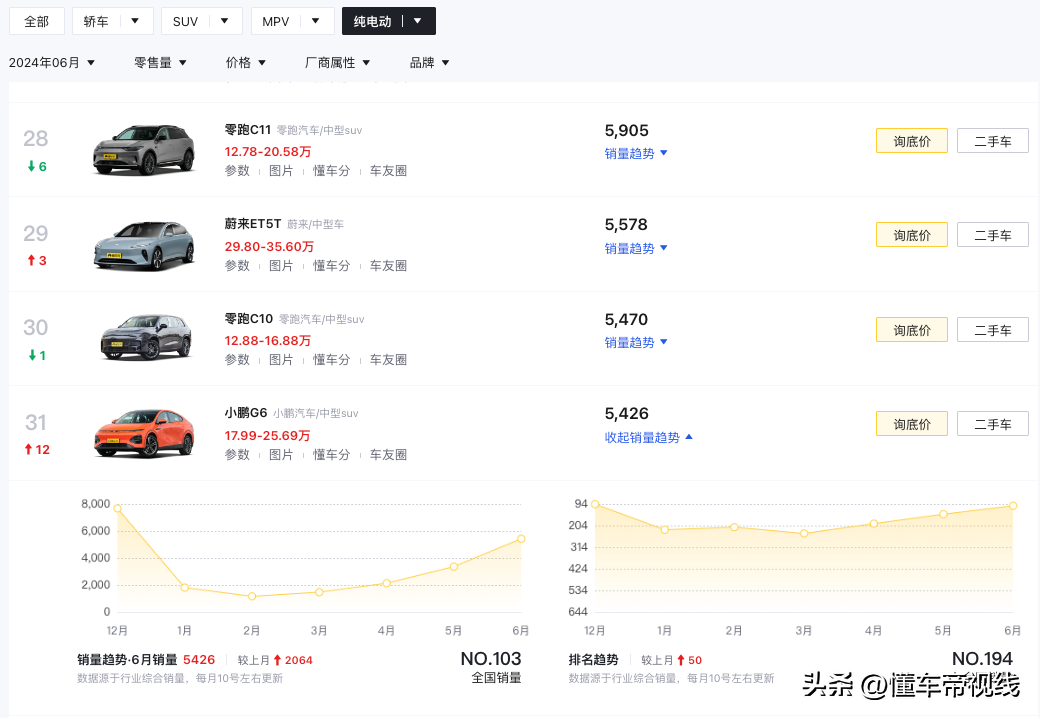Image resolution: width=1040 pixels, height=718 pixels.
Task: Open 懂车分 link for 零跑C10
Action: pos(331,360)
